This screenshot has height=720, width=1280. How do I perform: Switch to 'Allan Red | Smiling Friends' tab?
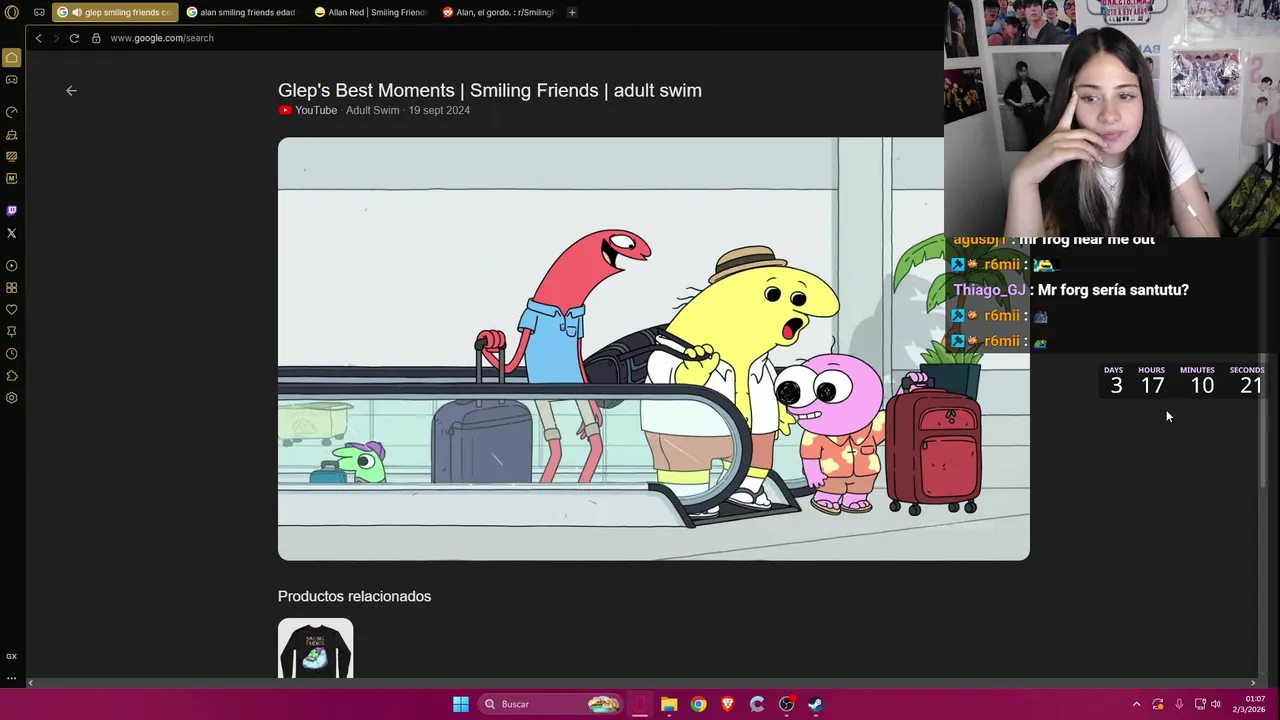370,12
